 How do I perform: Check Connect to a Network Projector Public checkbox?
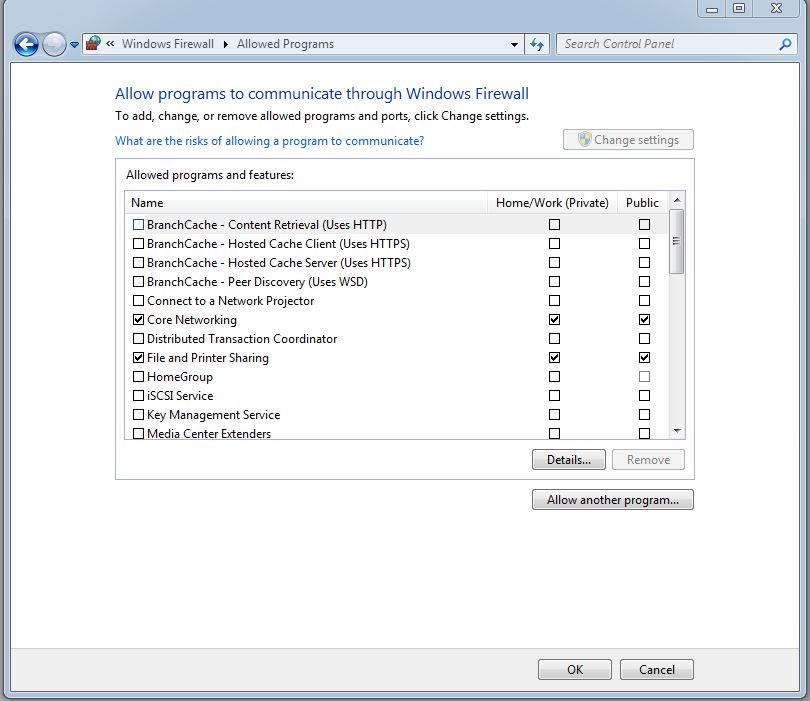coord(644,301)
